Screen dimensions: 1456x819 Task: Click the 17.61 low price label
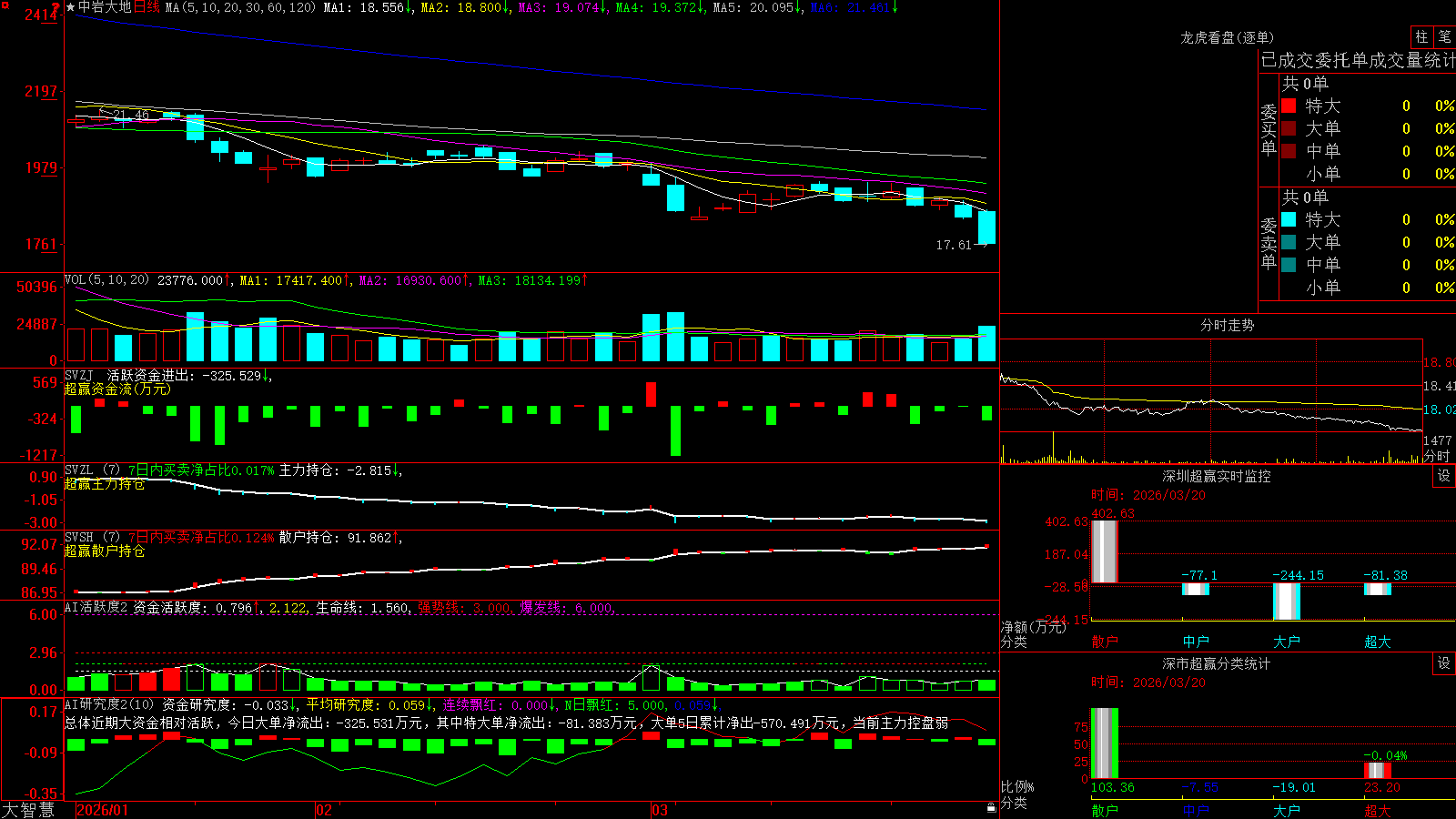pyautogui.click(x=954, y=245)
